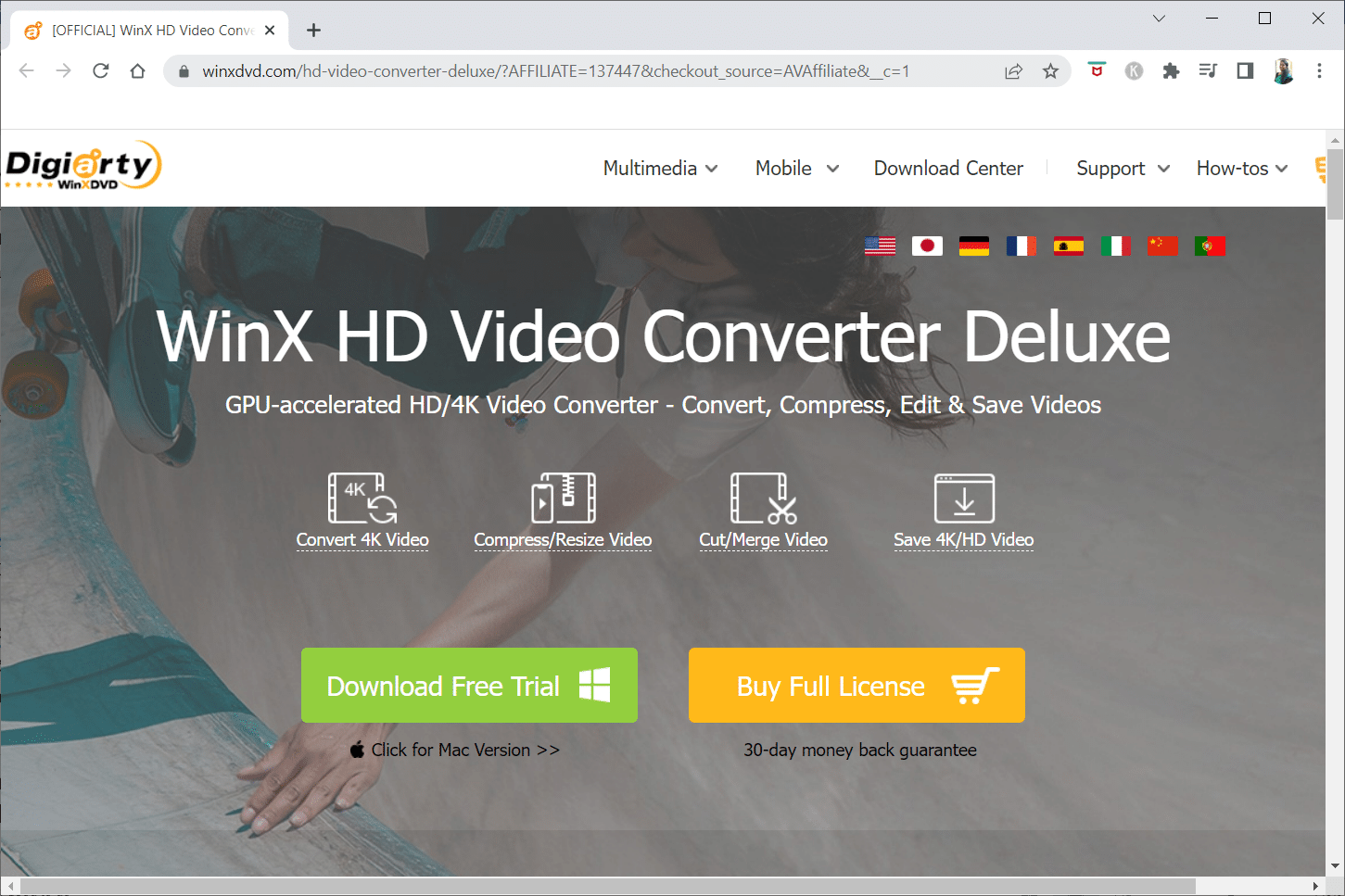Open the tab search chevron

coord(1159,19)
